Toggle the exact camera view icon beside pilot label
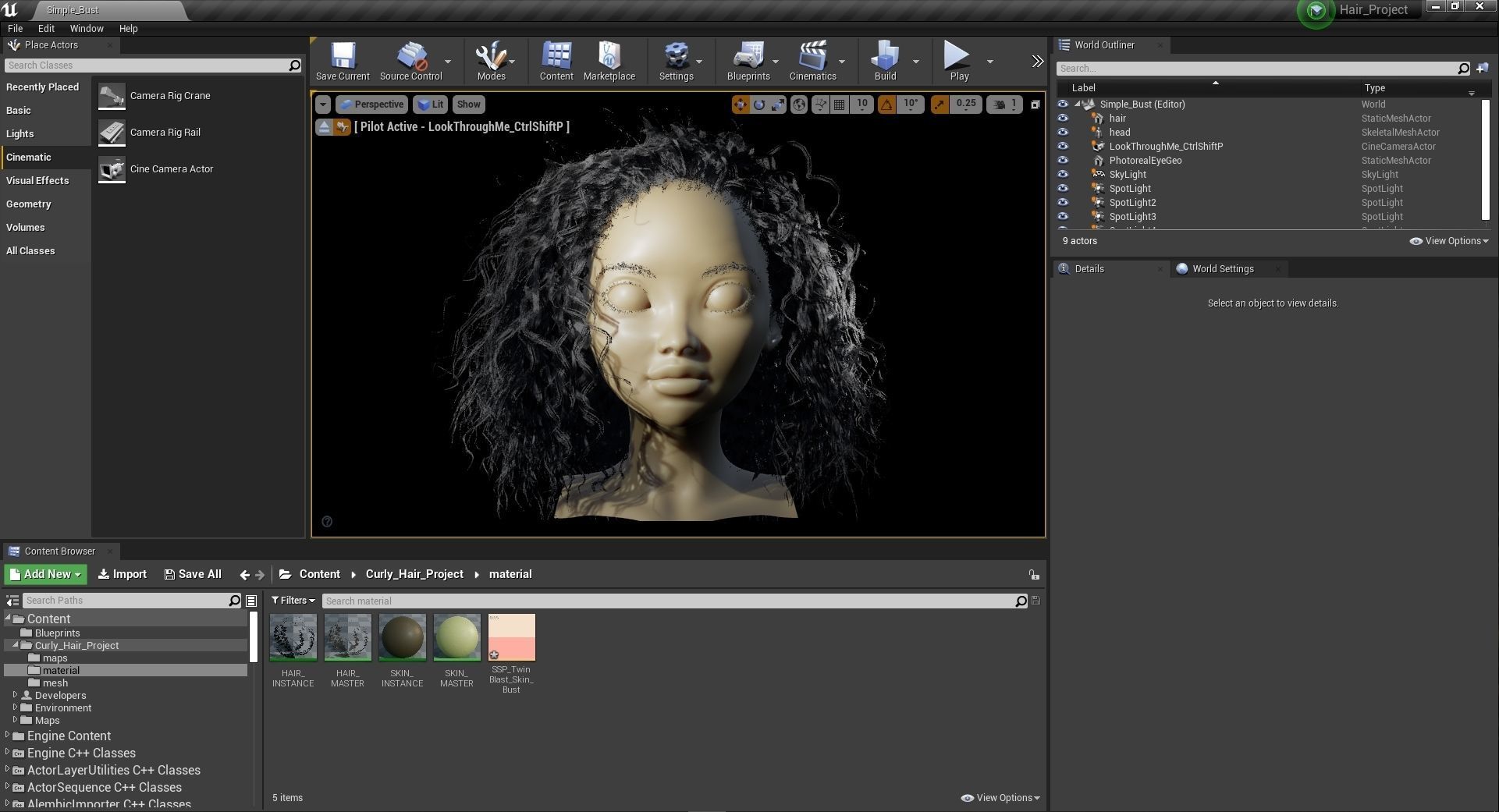This screenshot has height=812, width=1499. click(342, 126)
